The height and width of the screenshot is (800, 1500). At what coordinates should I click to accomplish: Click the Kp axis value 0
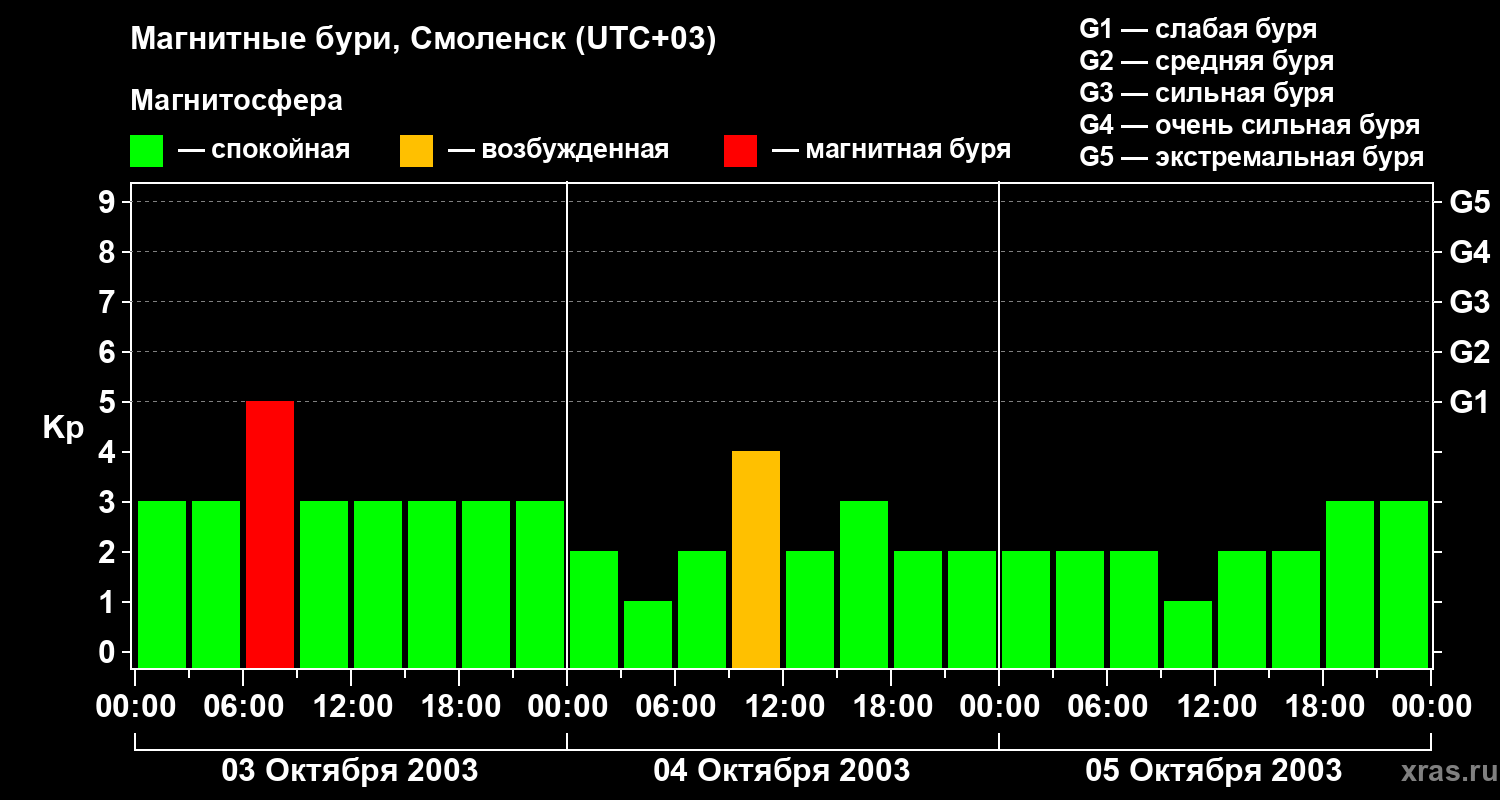109,652
